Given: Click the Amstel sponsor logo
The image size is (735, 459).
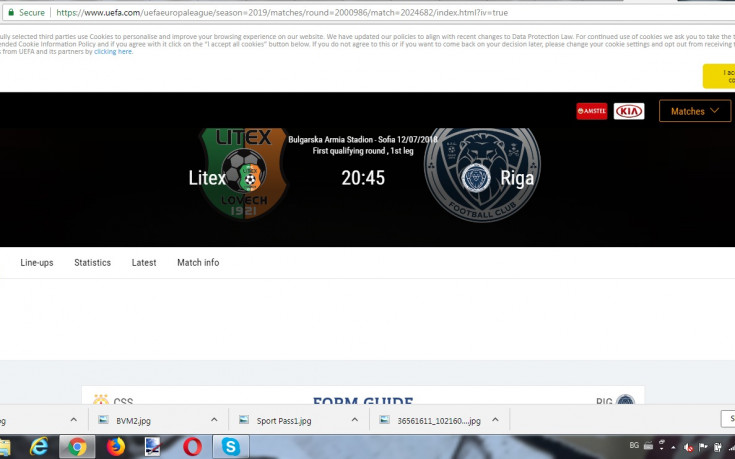Looking at the screenshot, I should (592, 111).
